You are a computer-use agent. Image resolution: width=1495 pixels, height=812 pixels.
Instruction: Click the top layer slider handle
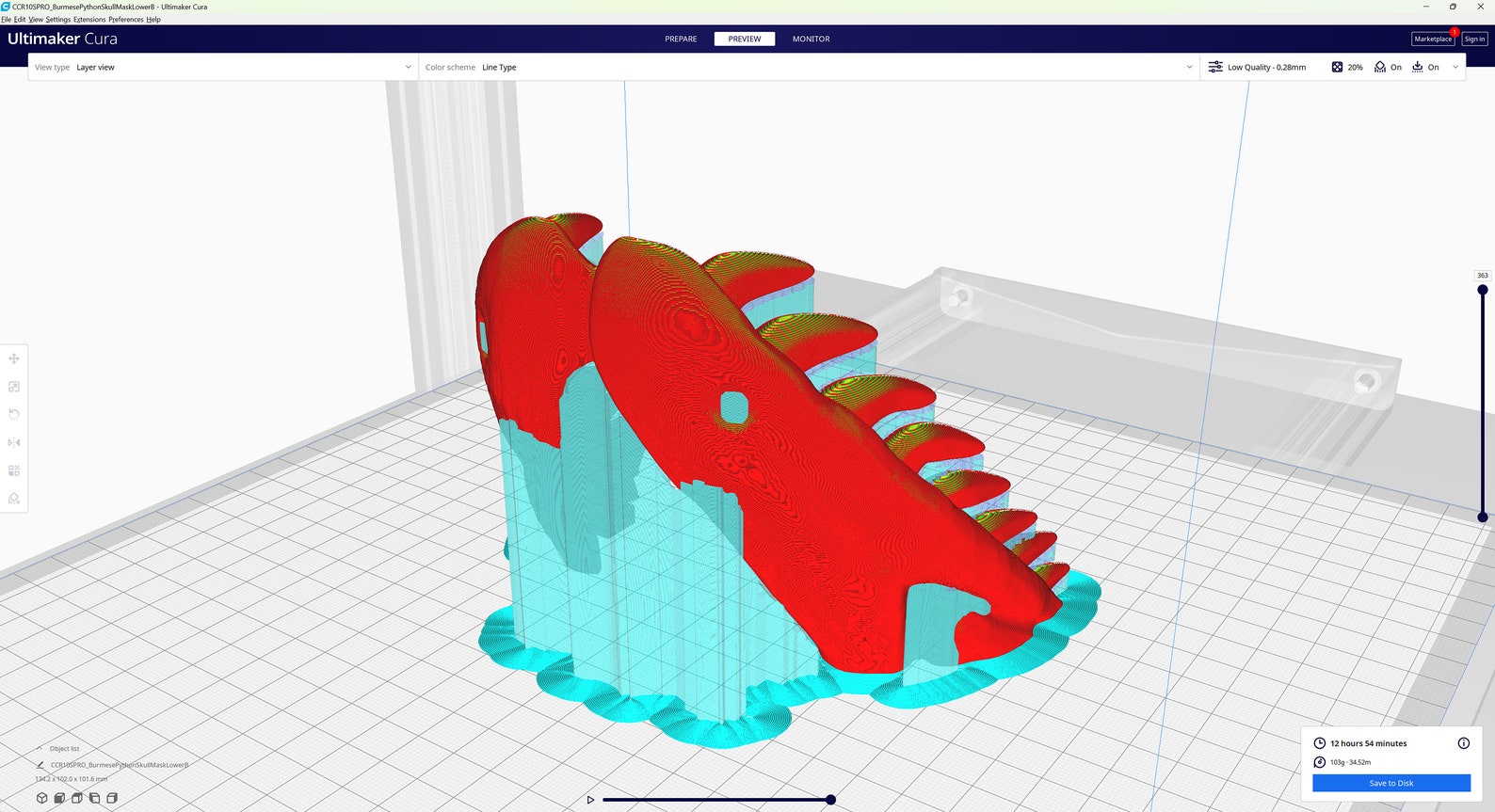point(1483,290)
